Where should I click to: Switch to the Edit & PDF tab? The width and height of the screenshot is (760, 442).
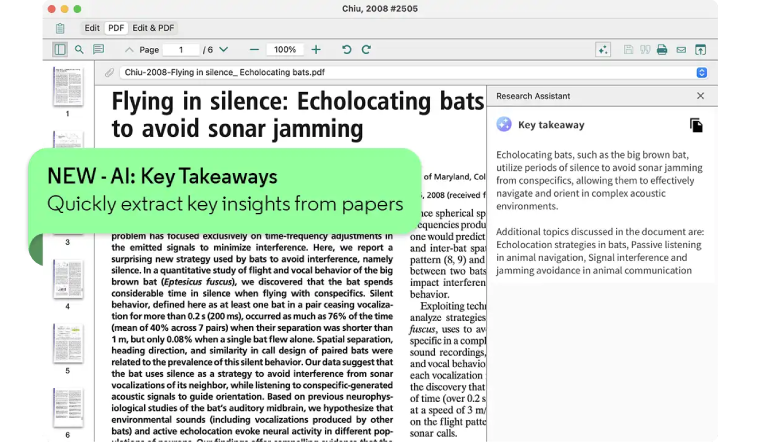[154, 28]
